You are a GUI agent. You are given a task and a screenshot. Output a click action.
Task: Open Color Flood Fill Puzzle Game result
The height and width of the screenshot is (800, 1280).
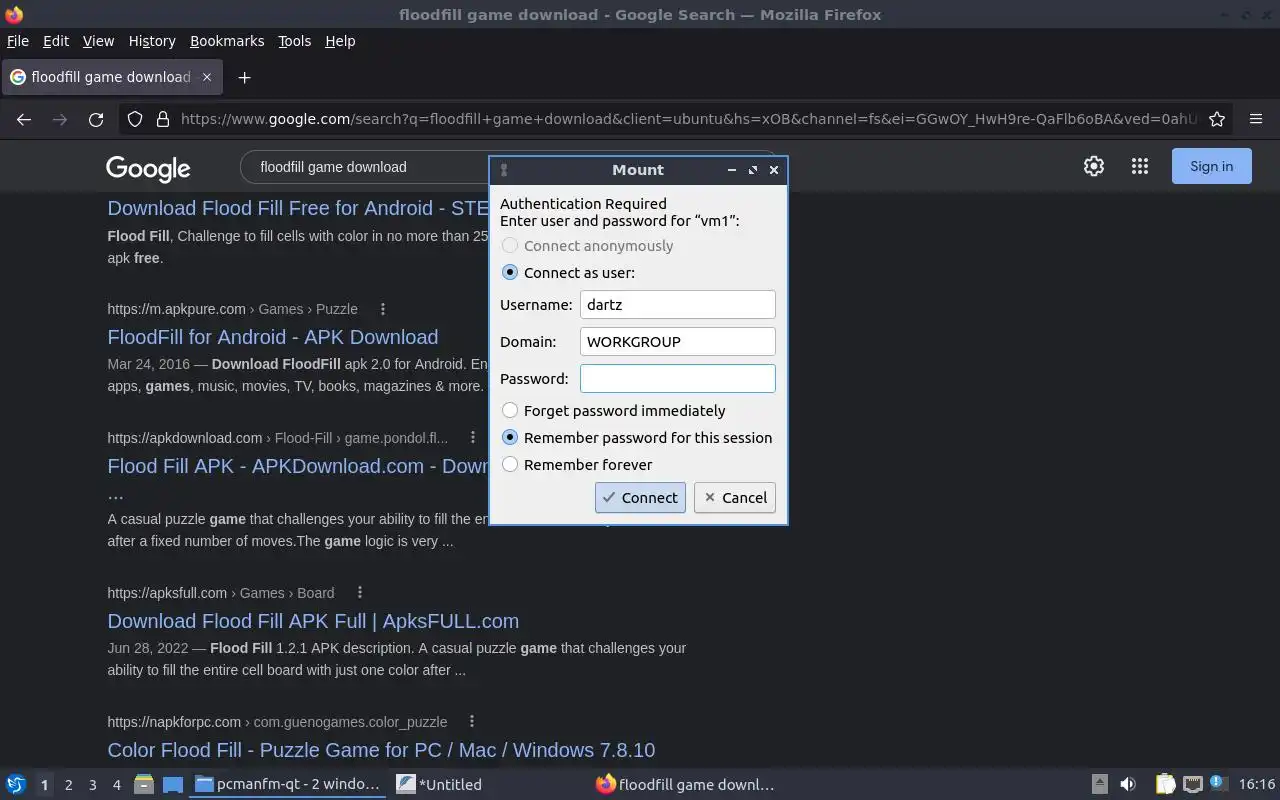(381, 750)
